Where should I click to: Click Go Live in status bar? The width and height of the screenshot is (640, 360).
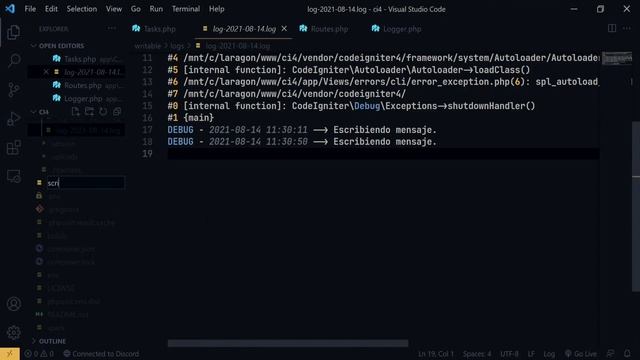click(x=580, y=354)
